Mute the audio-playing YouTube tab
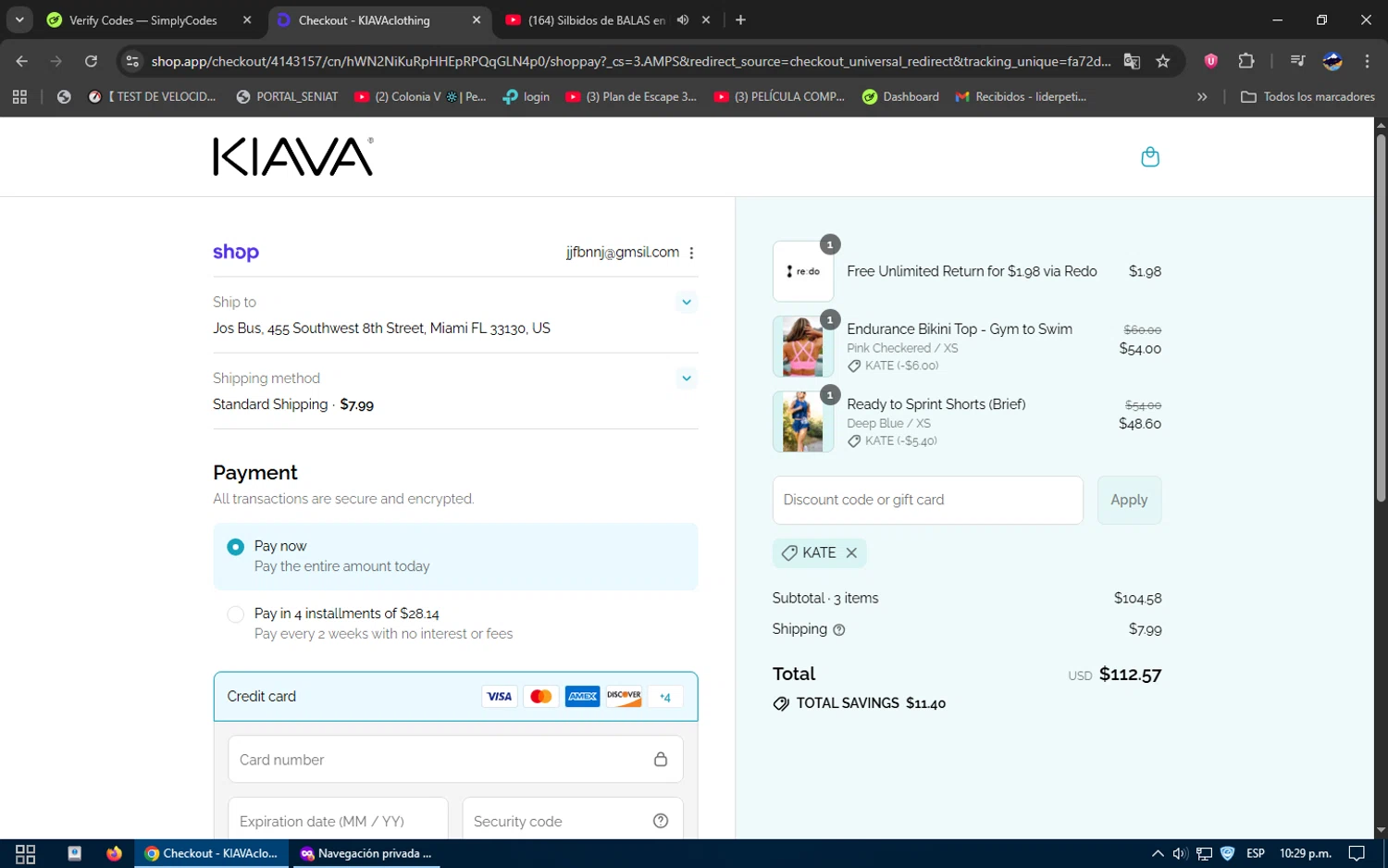The image size is (1388, 868). click(683, 20)
